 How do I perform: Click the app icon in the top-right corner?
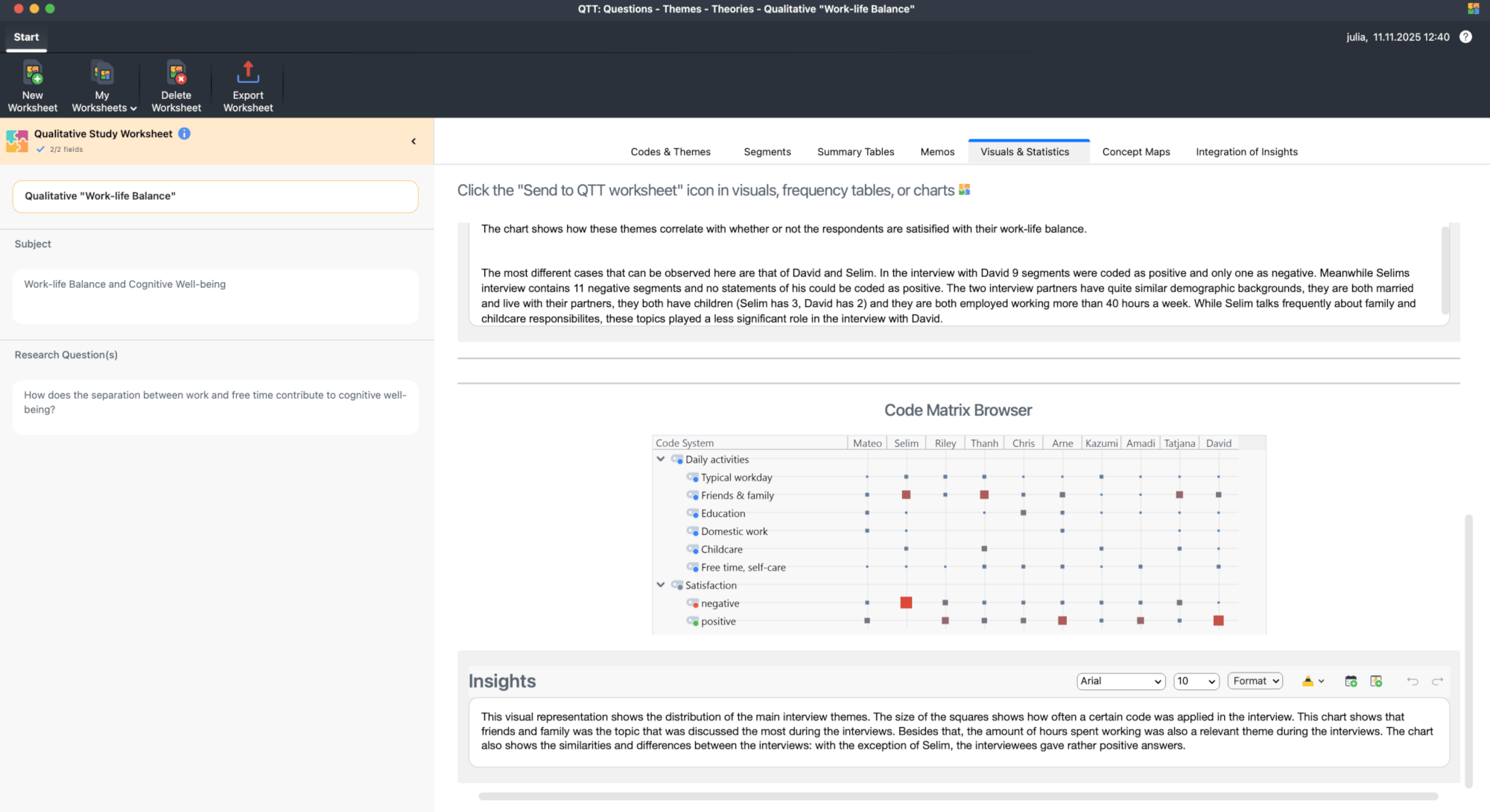tap(1473, 9)
